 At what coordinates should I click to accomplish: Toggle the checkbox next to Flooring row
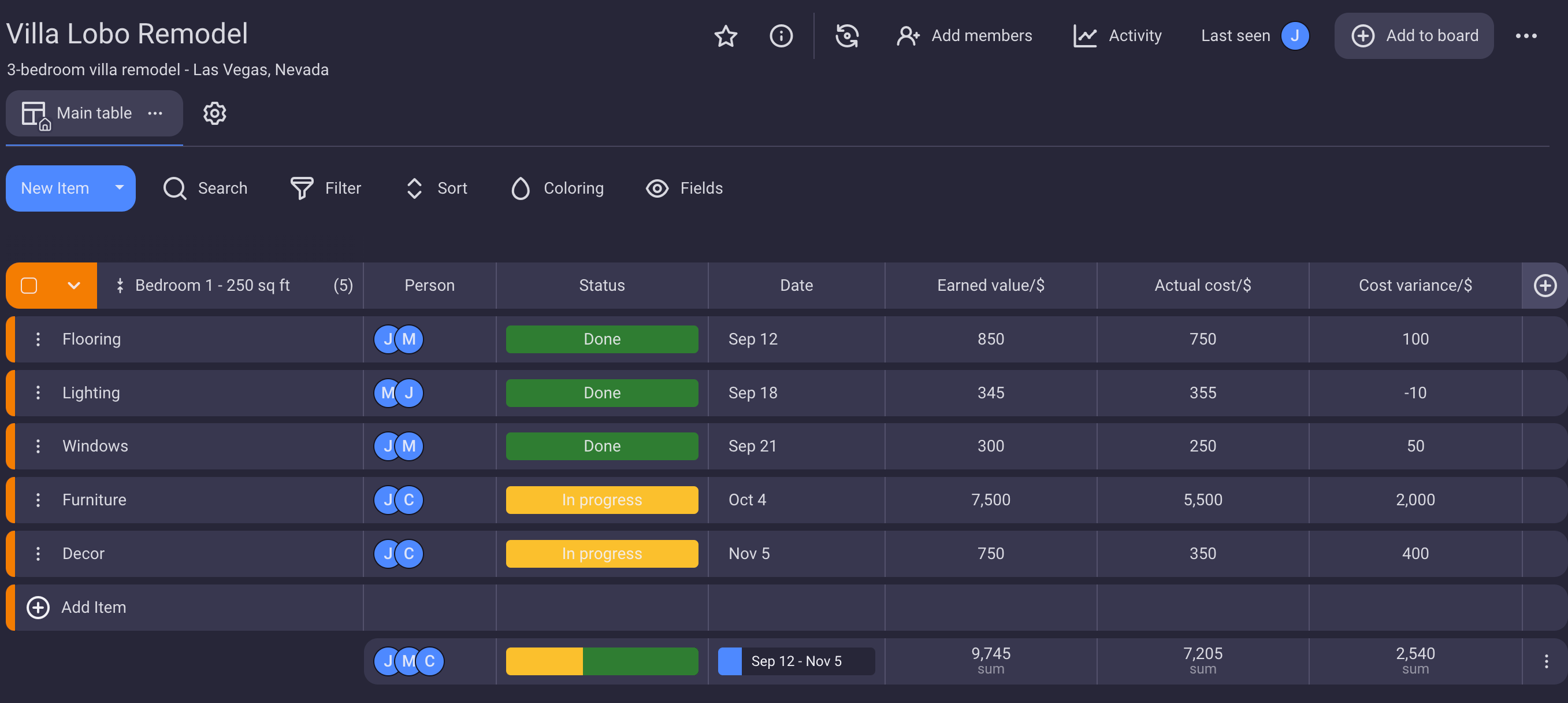tap(29, 339)
